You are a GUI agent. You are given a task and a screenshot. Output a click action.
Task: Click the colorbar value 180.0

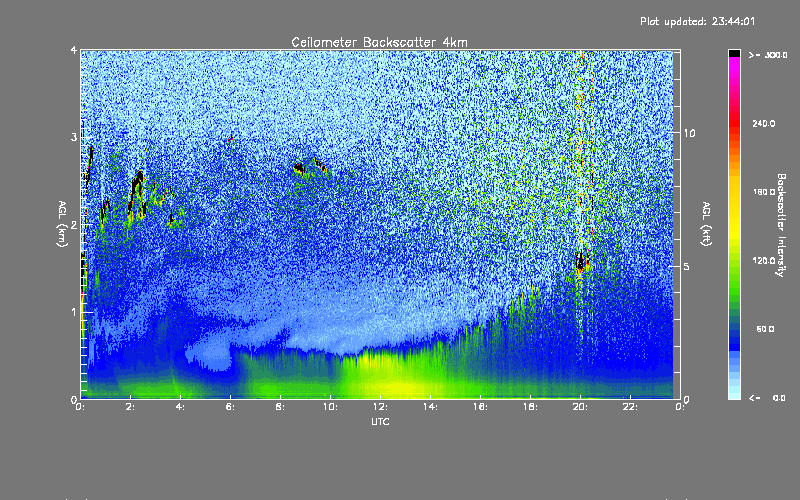click(x=763, y=192)
